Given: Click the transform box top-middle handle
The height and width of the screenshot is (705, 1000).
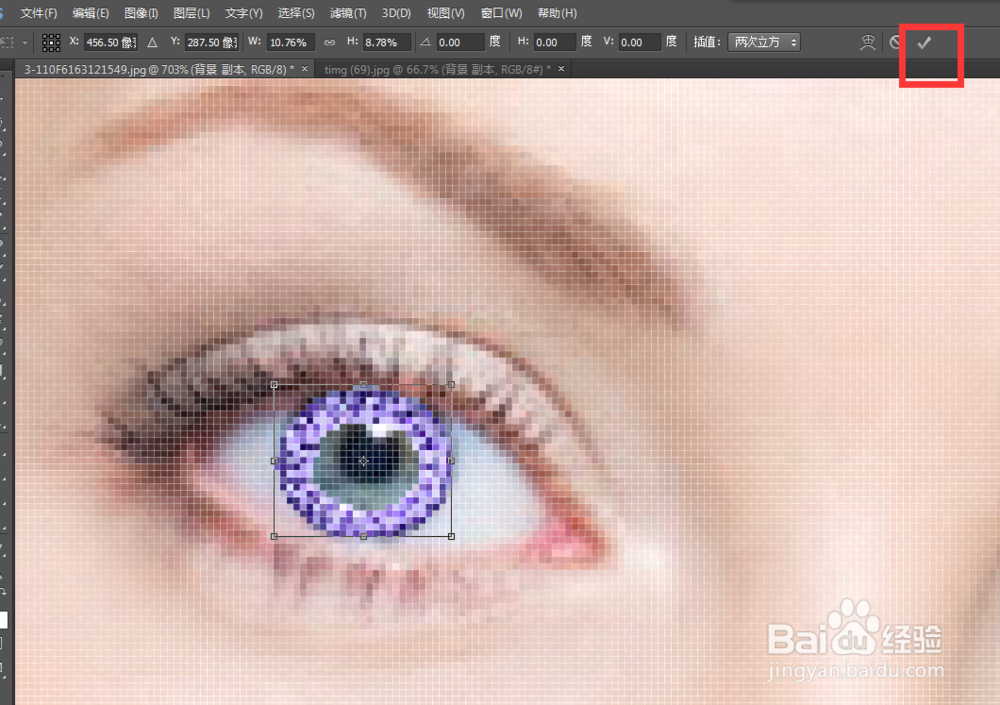Looking at the screenshot, I should click(363, 385).
